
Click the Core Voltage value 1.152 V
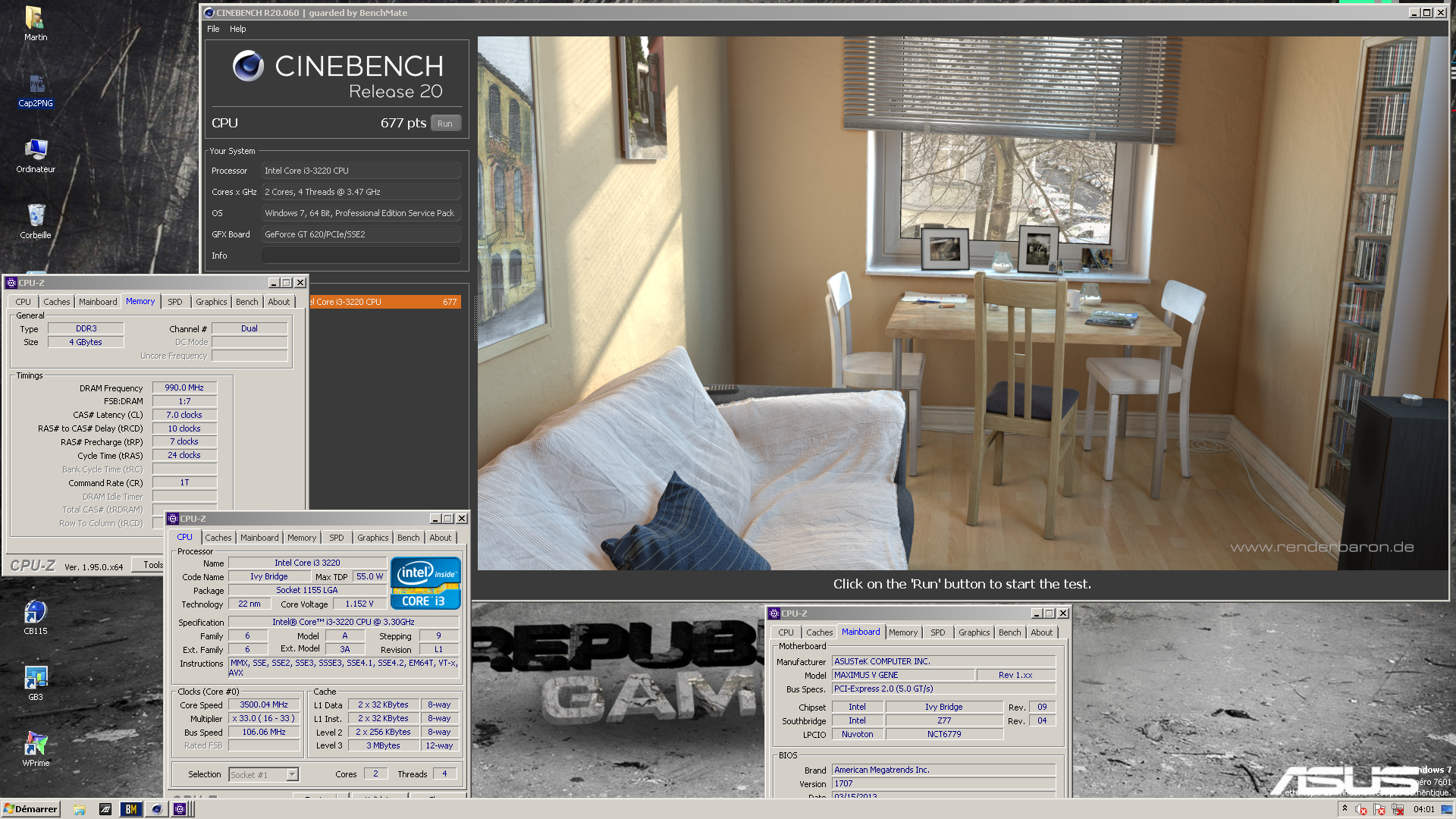point(359,604)
